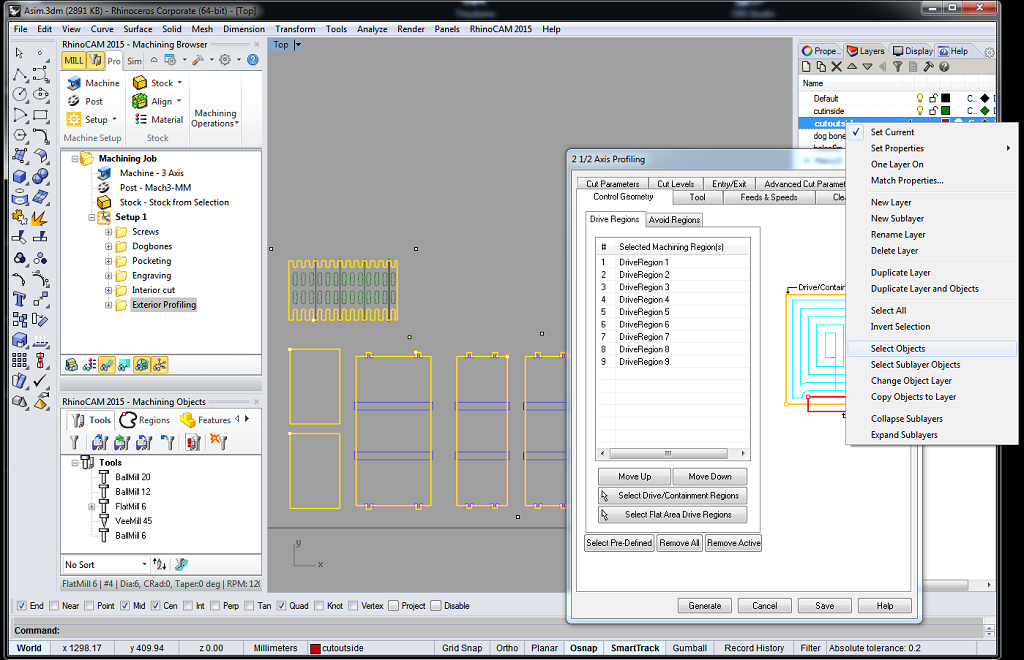Click the MILL mode button

click(x=73, y=61)
